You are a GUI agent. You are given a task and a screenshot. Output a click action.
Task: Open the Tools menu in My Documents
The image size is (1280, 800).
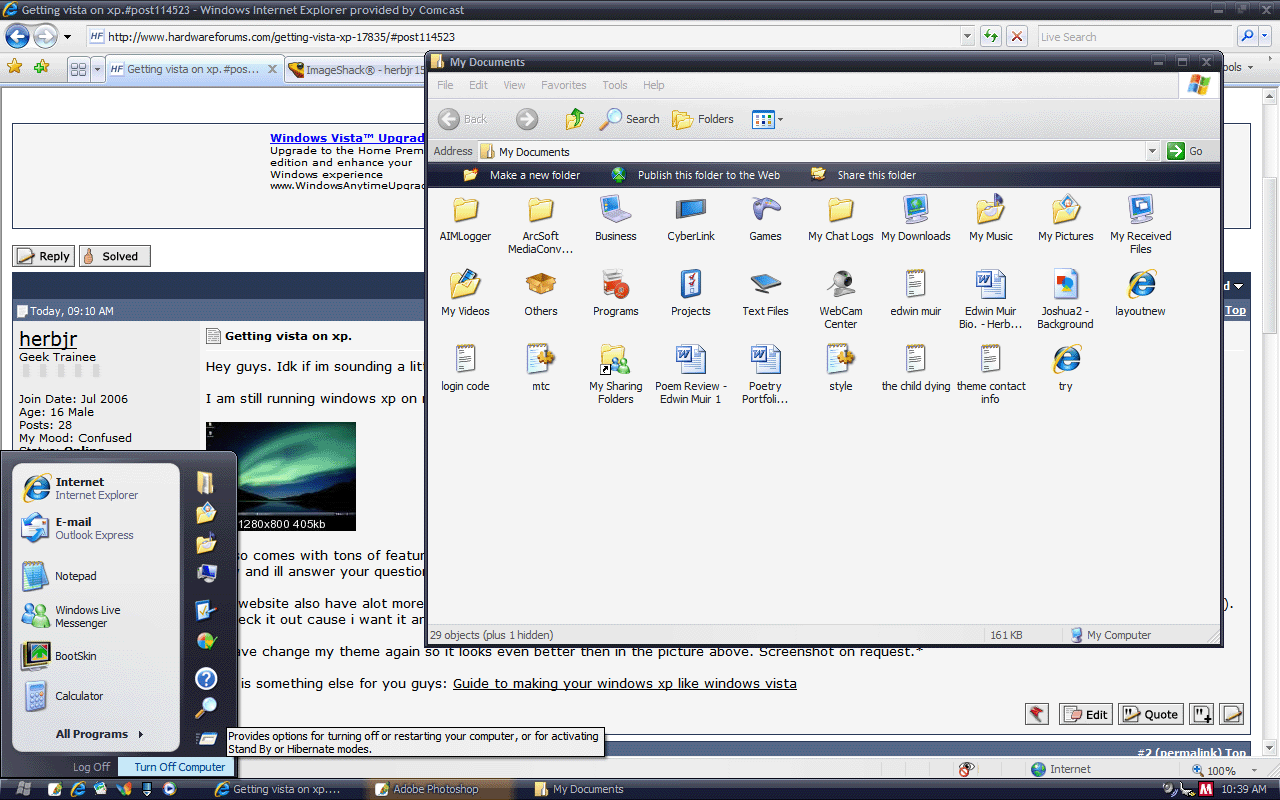[615, 85]
